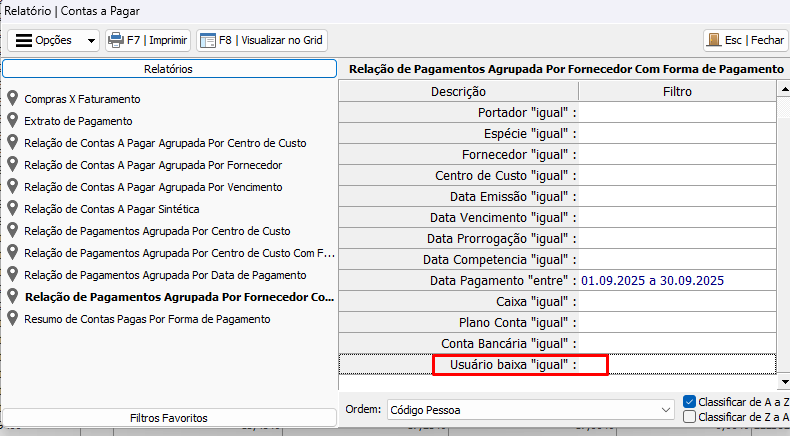Click the Descrição column header
The image size is (790, 436).
point(458,91)
